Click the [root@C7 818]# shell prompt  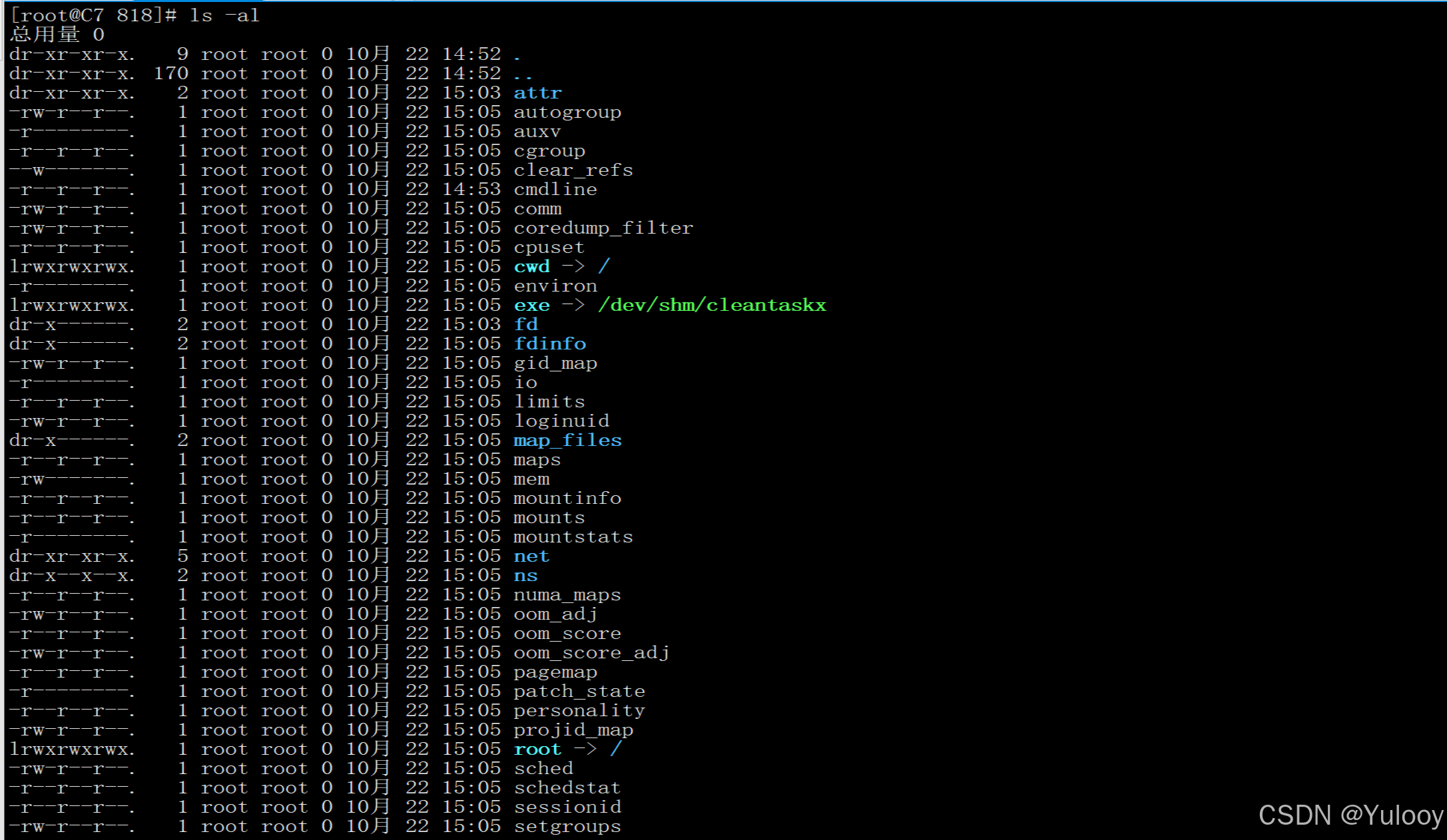tap(93, 15)
